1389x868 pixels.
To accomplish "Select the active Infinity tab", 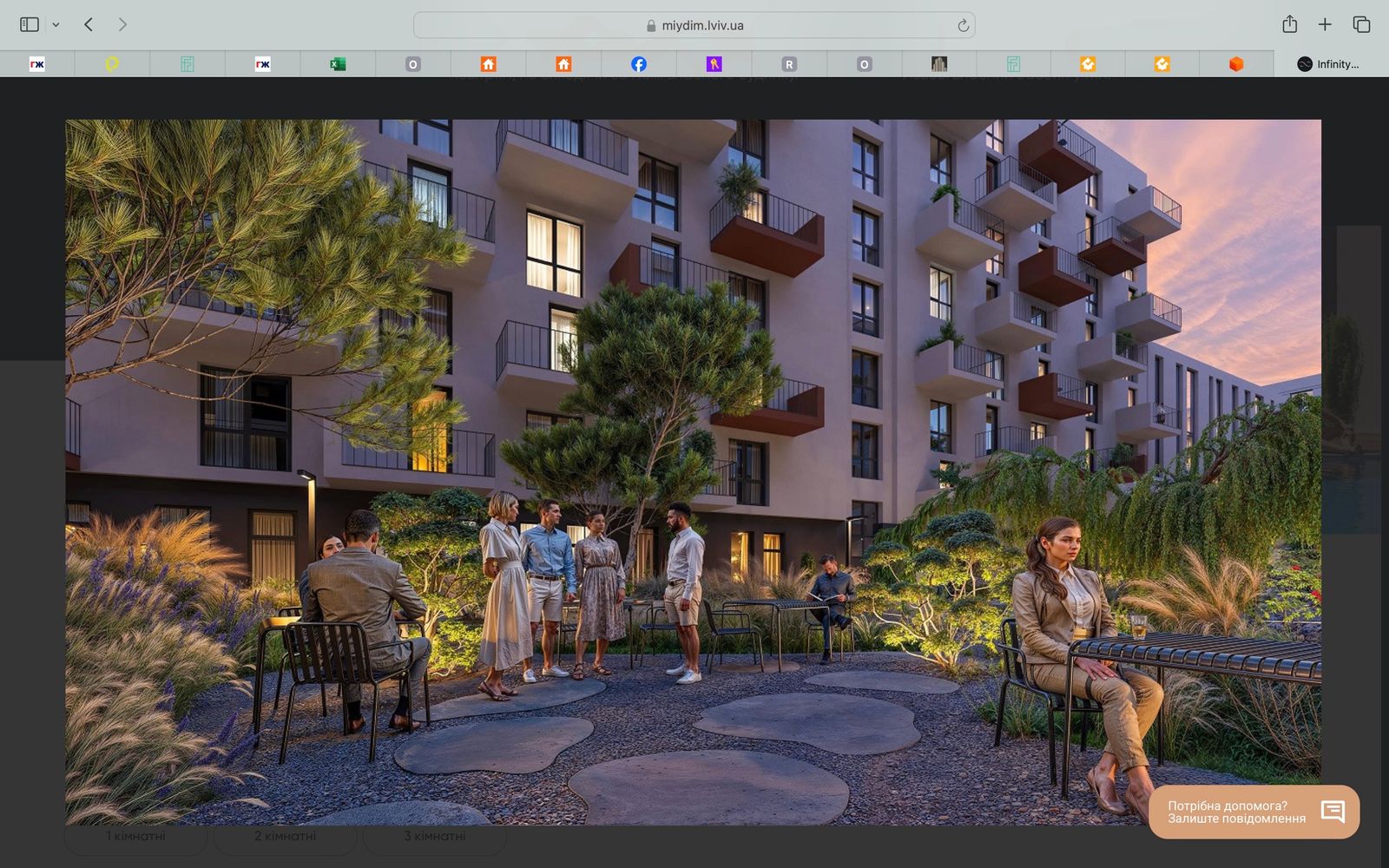I will point(1331,64).
